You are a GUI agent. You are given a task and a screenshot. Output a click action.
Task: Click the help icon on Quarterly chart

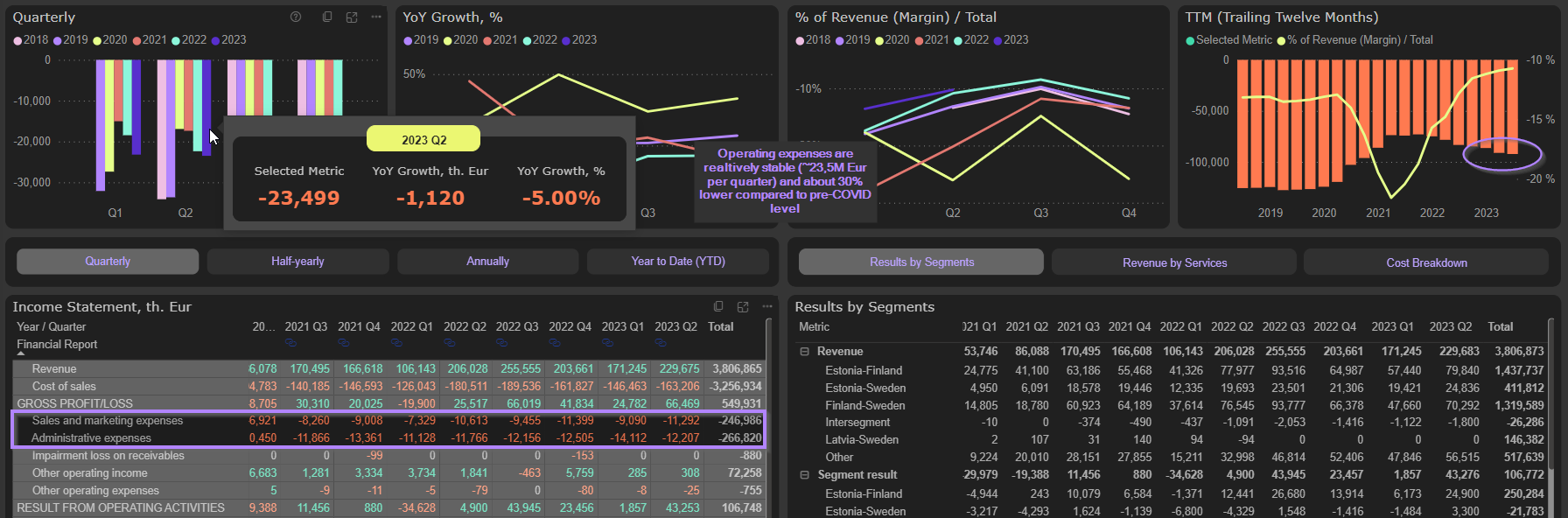[x=296, y=17]
